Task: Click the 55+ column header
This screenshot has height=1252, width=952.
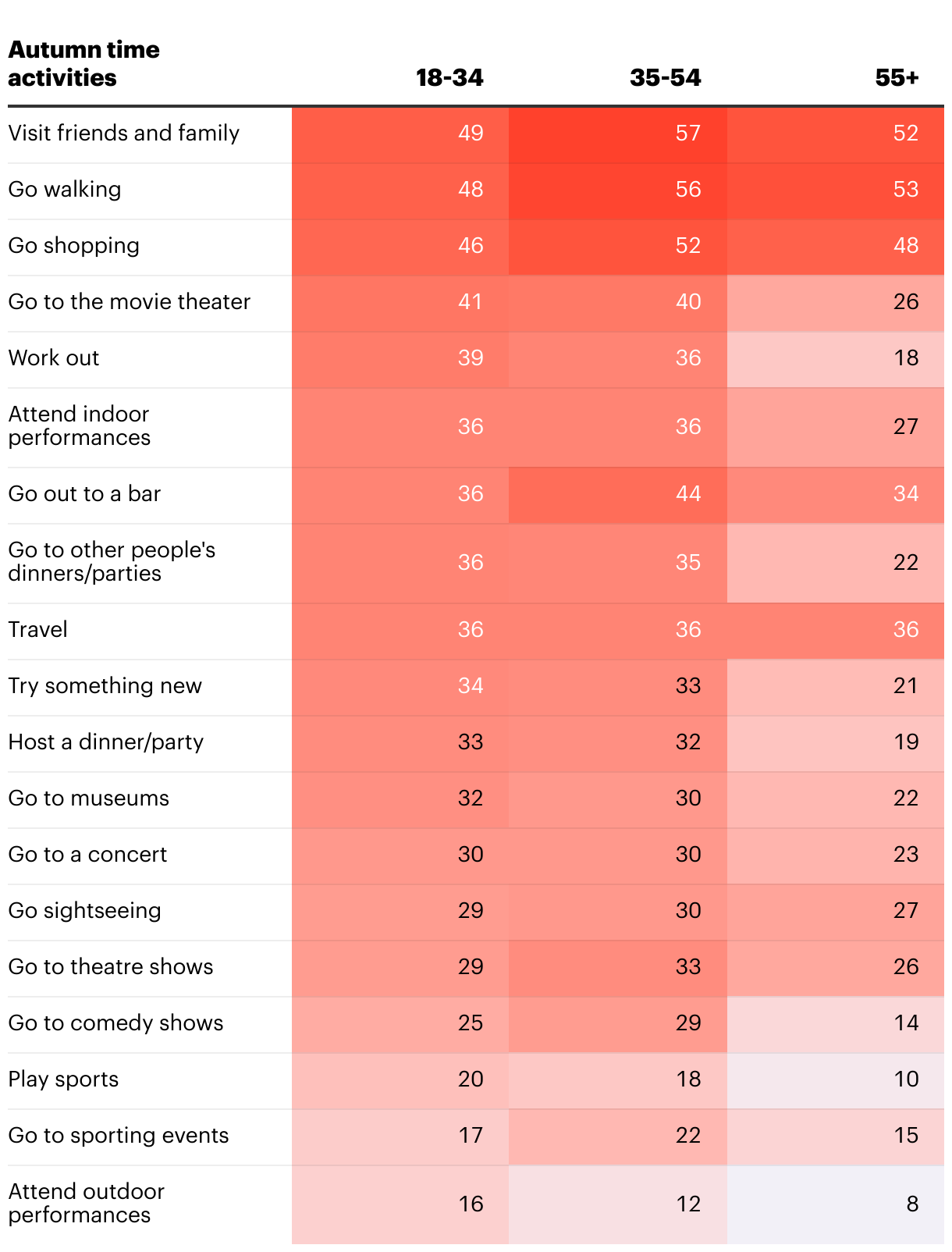Action: click(x=897, y=77)
